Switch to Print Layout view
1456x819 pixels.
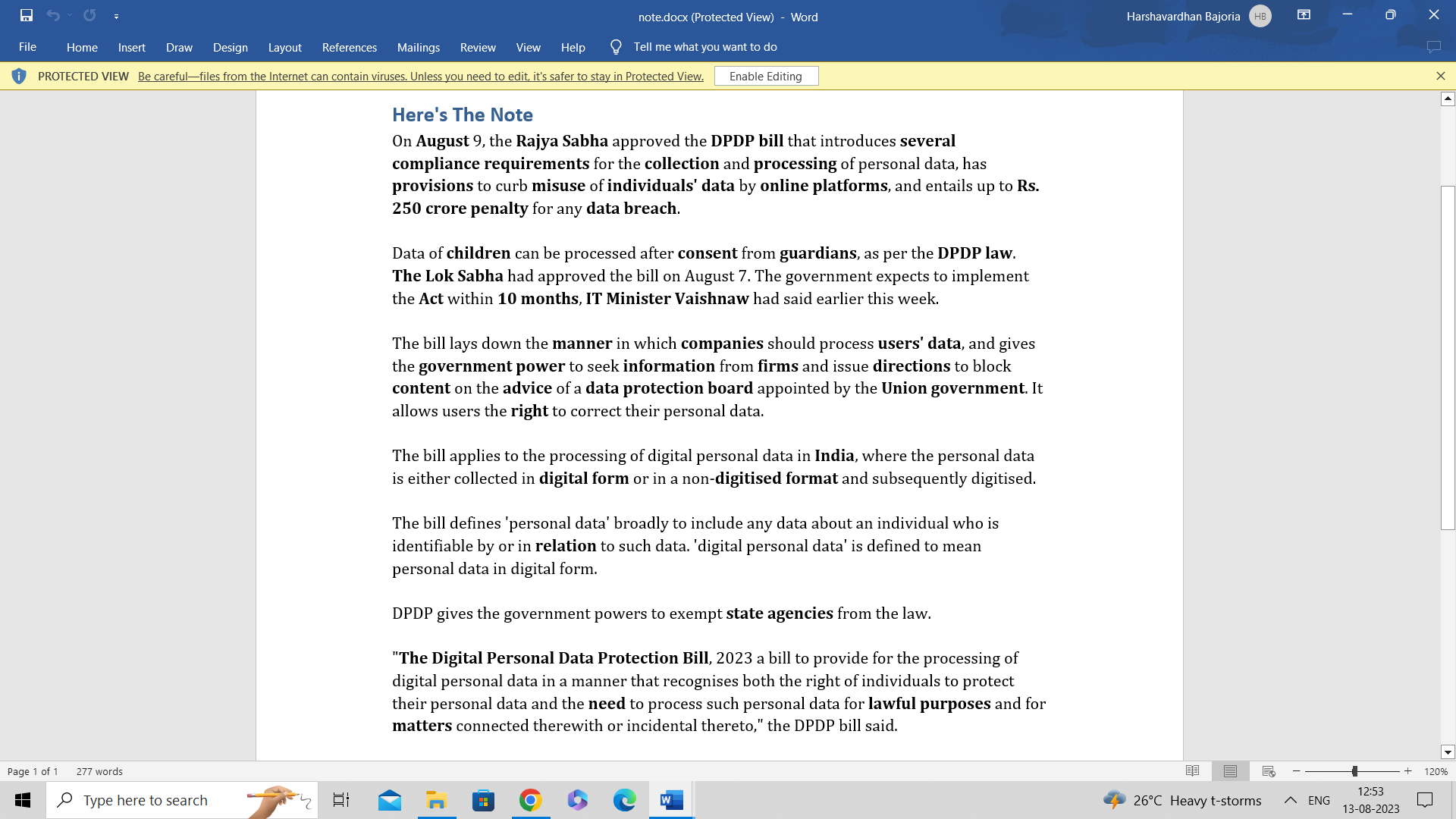pos(1230,771)
